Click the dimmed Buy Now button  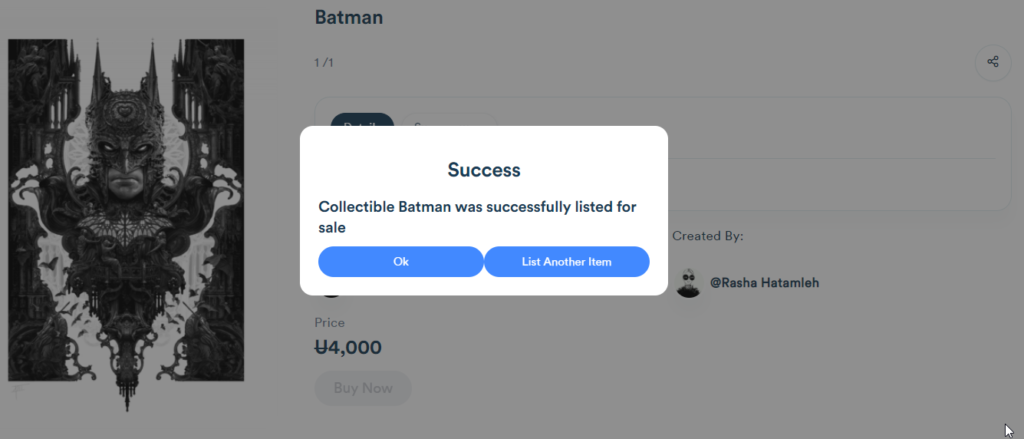pyautogui.click(x=363, y=388)
